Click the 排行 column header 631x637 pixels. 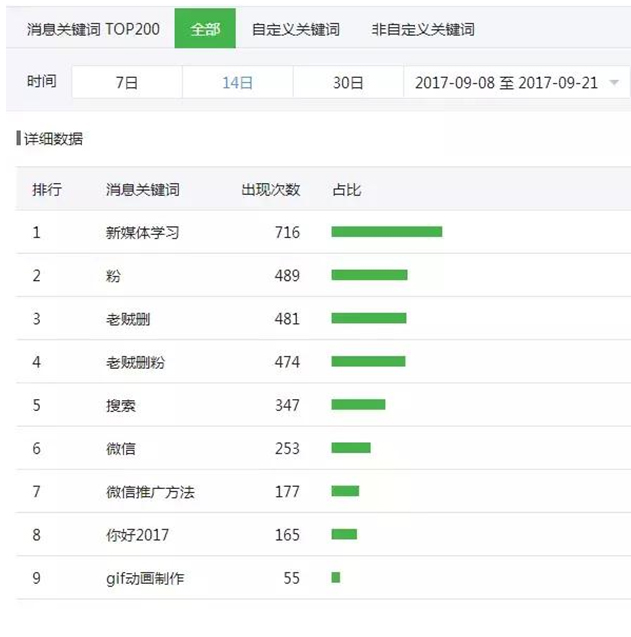point(47,189)
